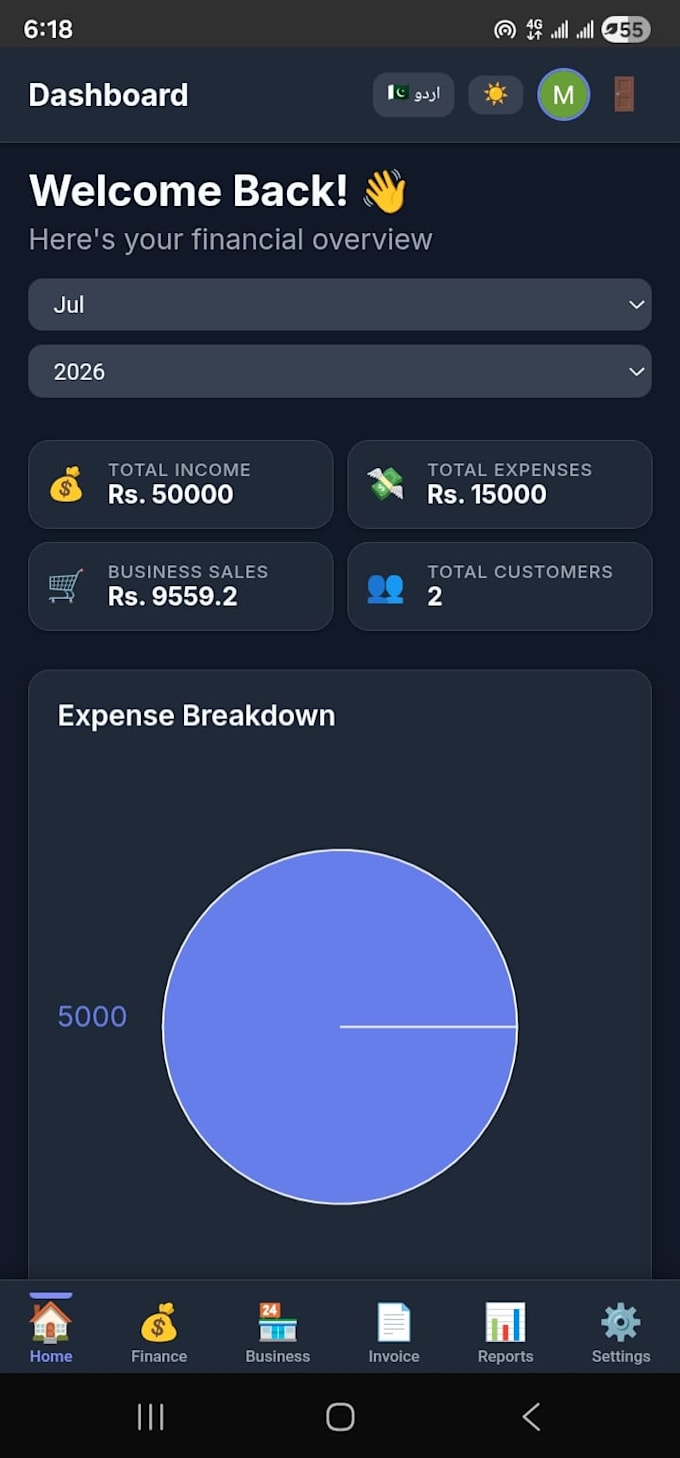Open the Jul month dropdown
This screenshot has height=1458, width=680.
(x=340, y=304)
